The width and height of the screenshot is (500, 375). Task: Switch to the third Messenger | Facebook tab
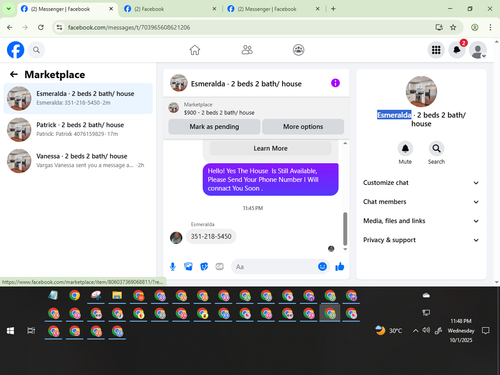272,9
